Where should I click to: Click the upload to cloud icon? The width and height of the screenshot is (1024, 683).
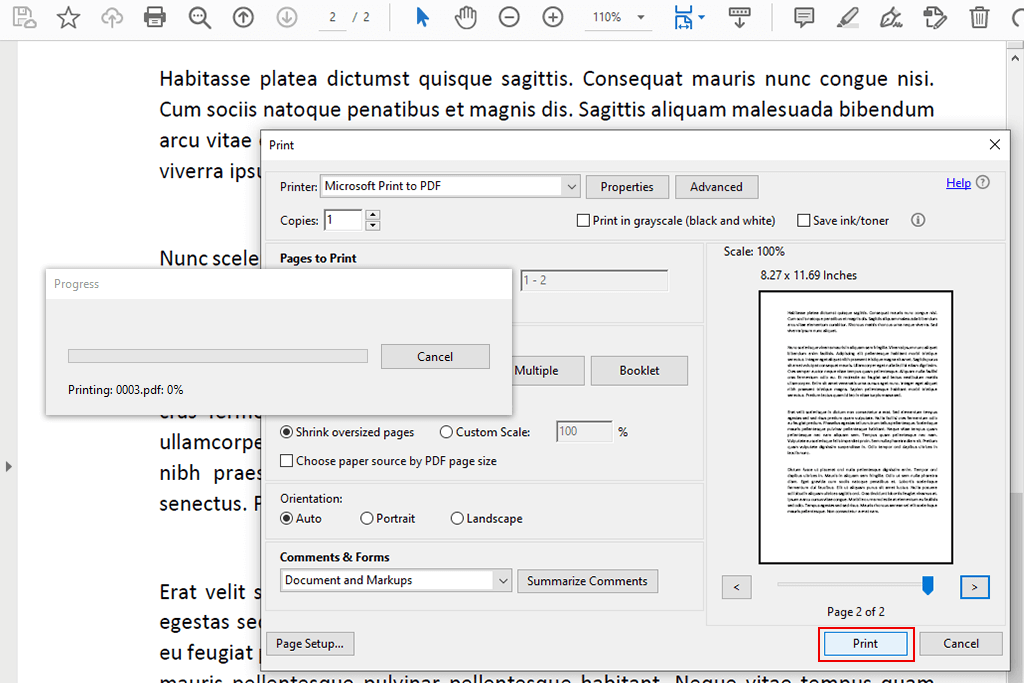click(x=112, y=17)
